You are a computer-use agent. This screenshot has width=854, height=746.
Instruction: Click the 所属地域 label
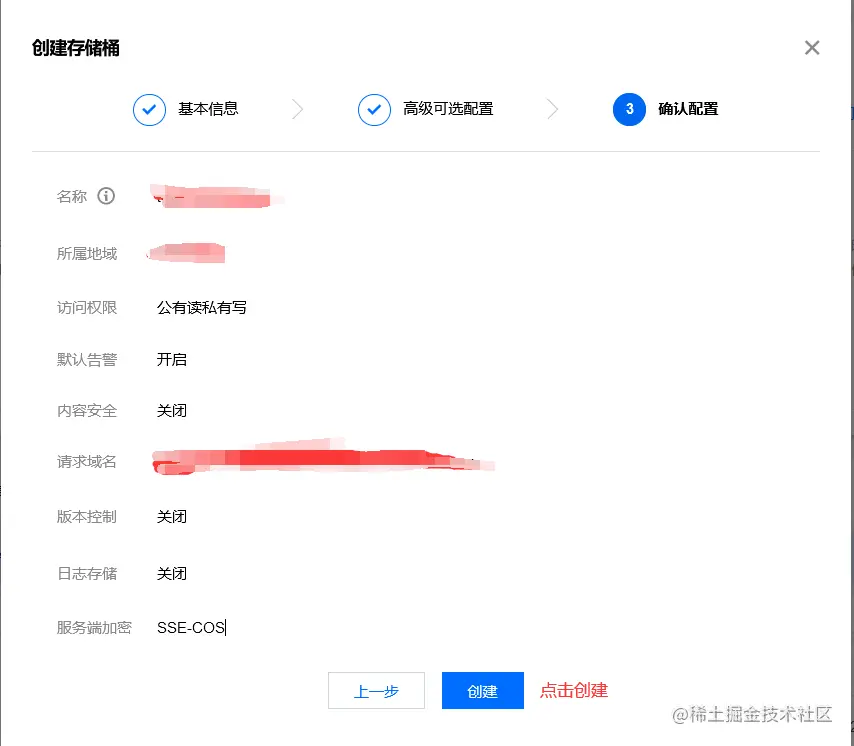click(87, 254)
